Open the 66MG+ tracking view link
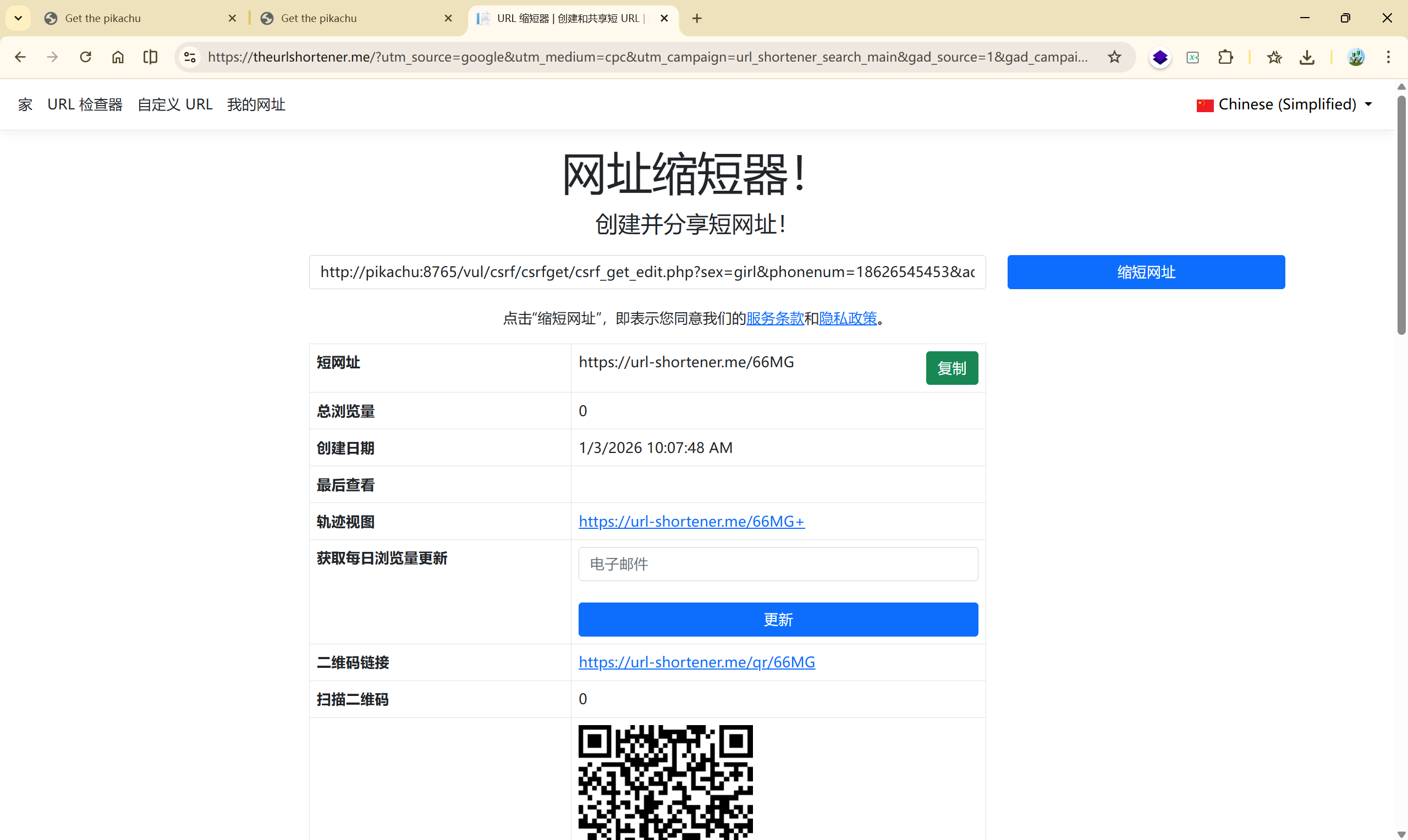 pos(691,521)
